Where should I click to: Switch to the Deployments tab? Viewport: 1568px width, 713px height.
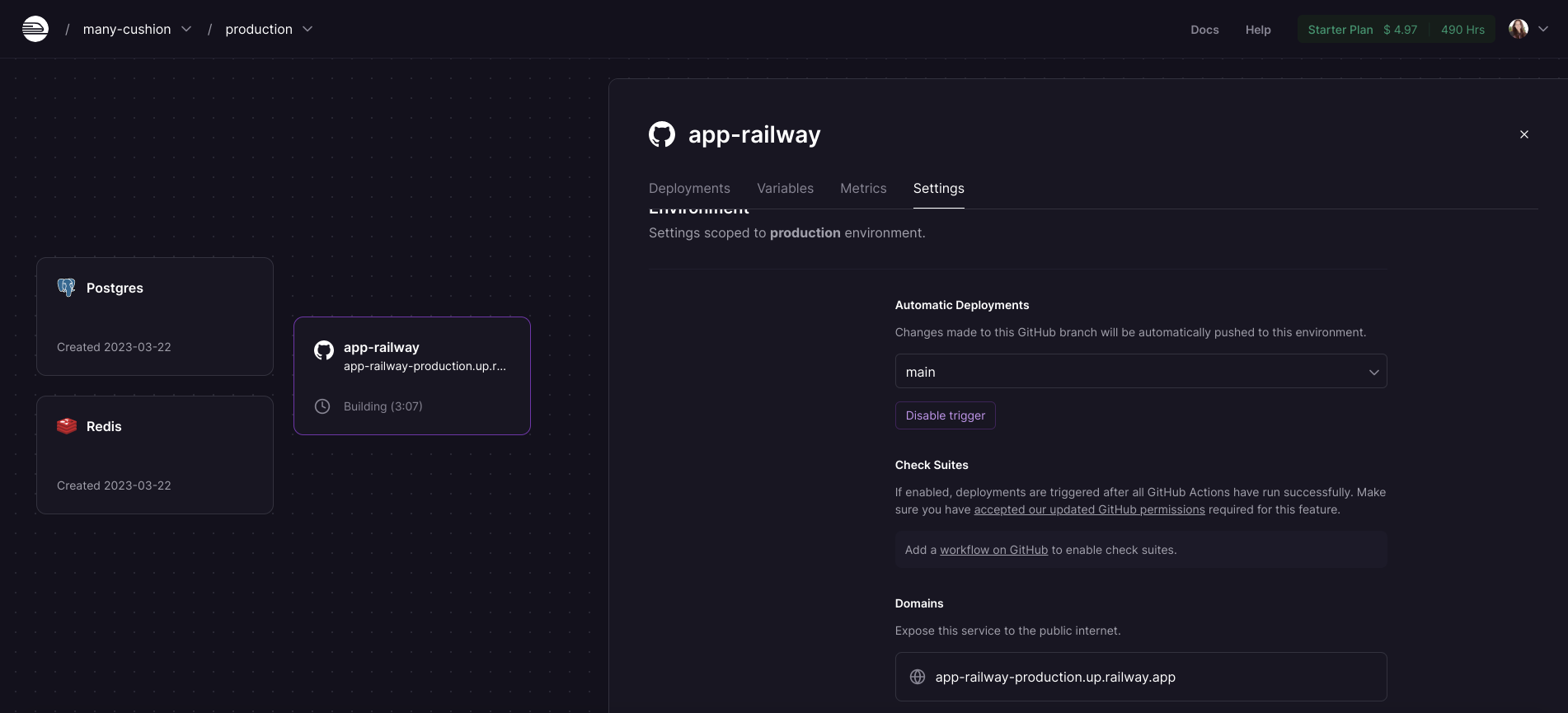(x=689, y=189)
